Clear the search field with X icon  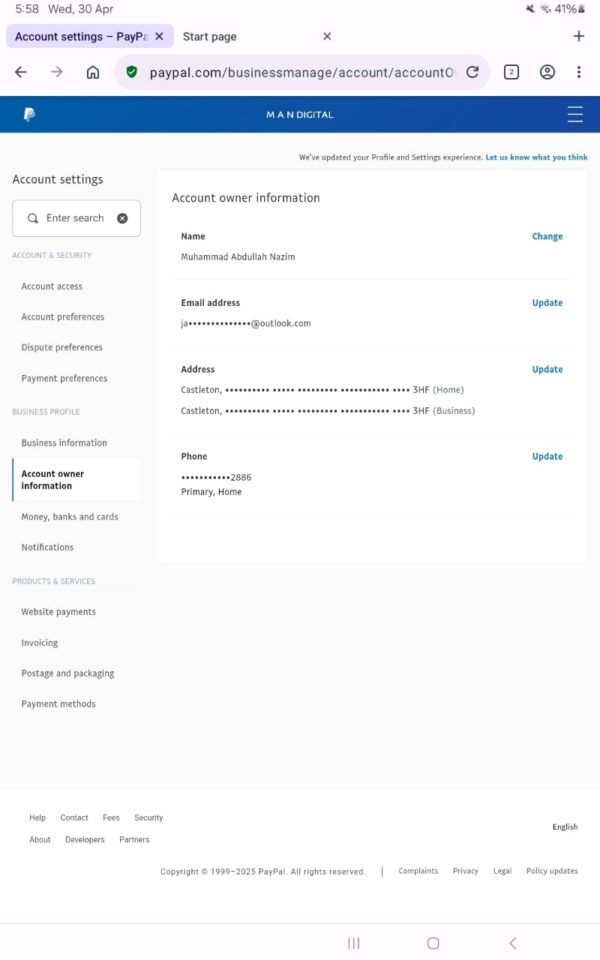point(122,218)
